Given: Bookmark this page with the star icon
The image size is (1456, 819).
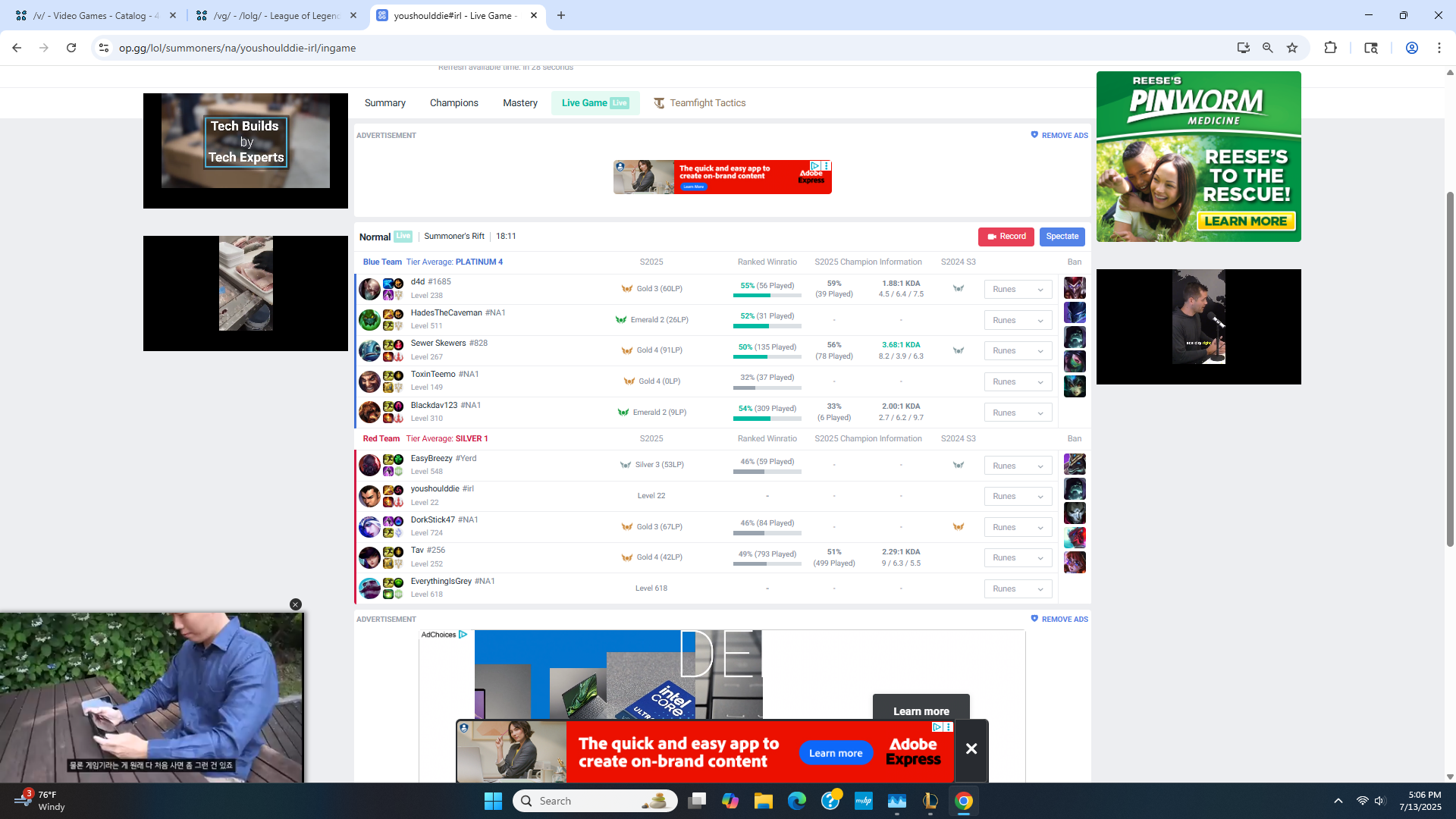Looking at the screenshot, I should coord(1292,48).
